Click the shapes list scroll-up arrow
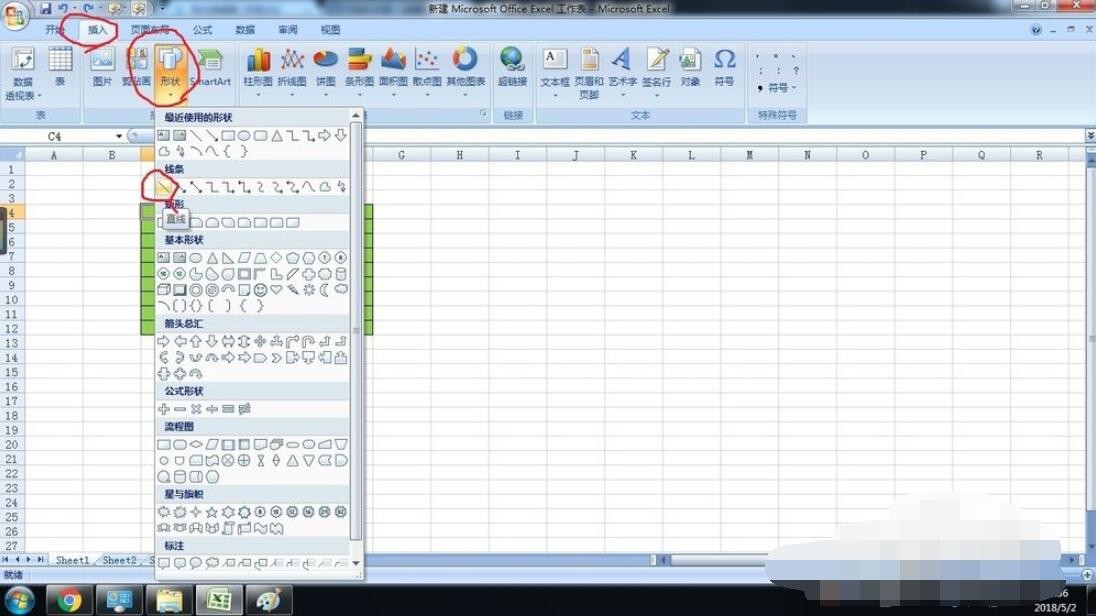The image size is (1096, 616). [x=356, y=115]
